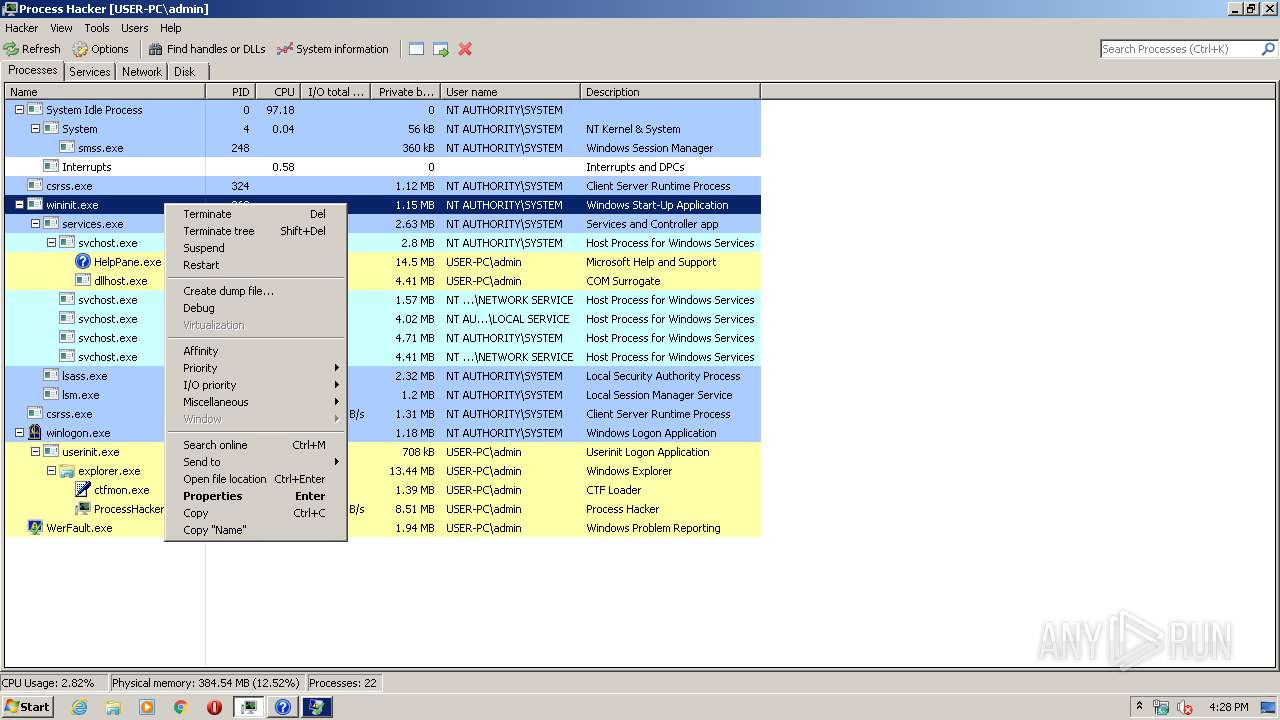This screenshot has width=1280, height=720.
Task: Click the winlogon.exe process icon
Action: [35, 433]
